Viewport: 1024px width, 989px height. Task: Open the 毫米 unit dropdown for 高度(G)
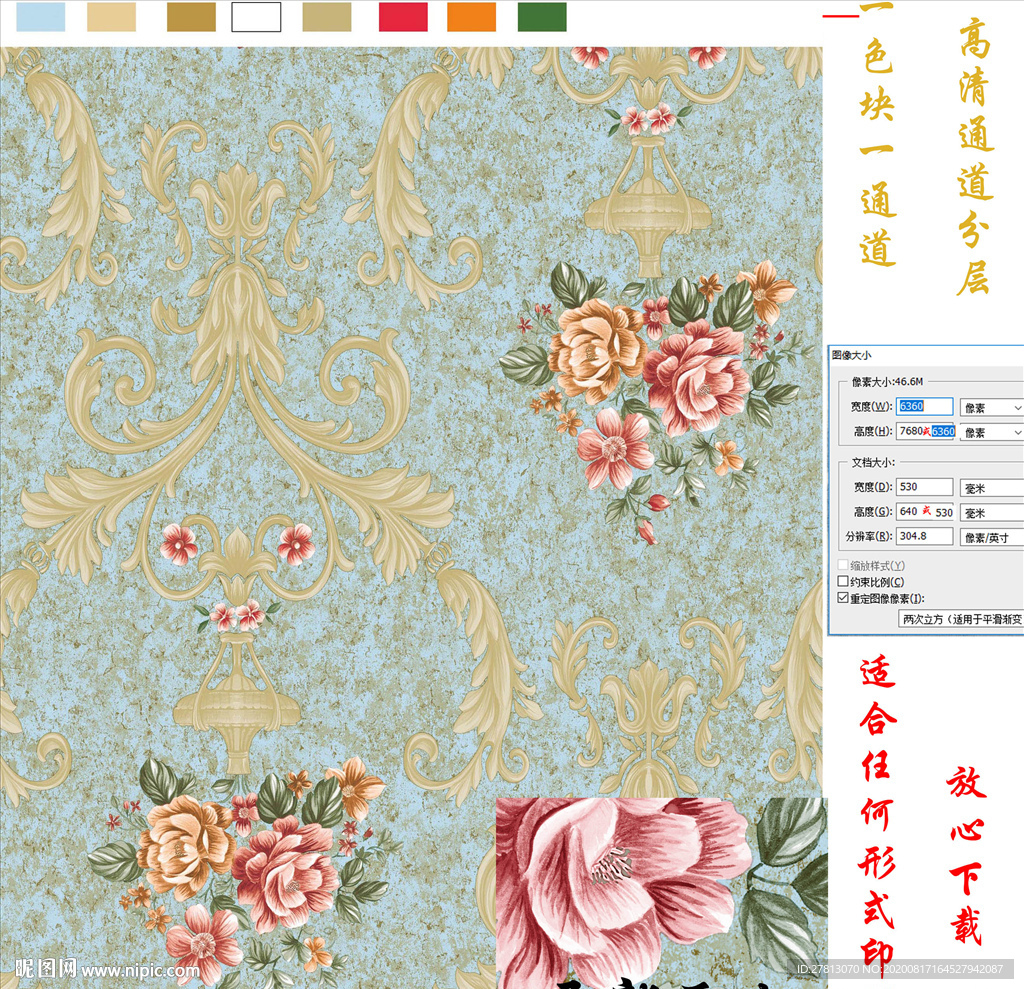click(992, 513)
